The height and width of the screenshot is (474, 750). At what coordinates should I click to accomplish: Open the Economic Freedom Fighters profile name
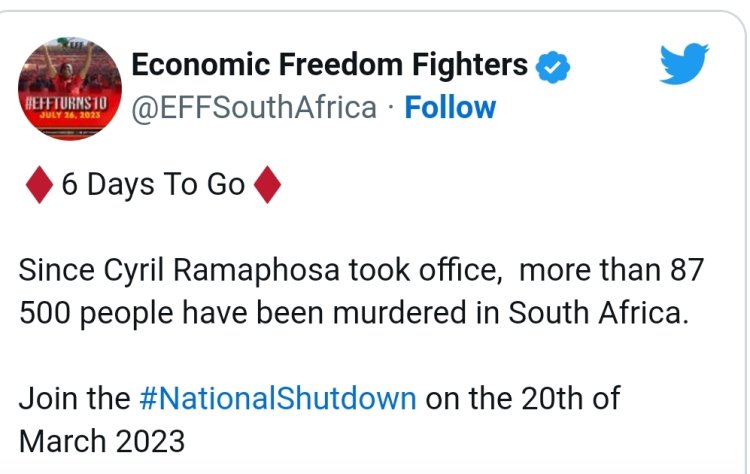coord(330,66)
